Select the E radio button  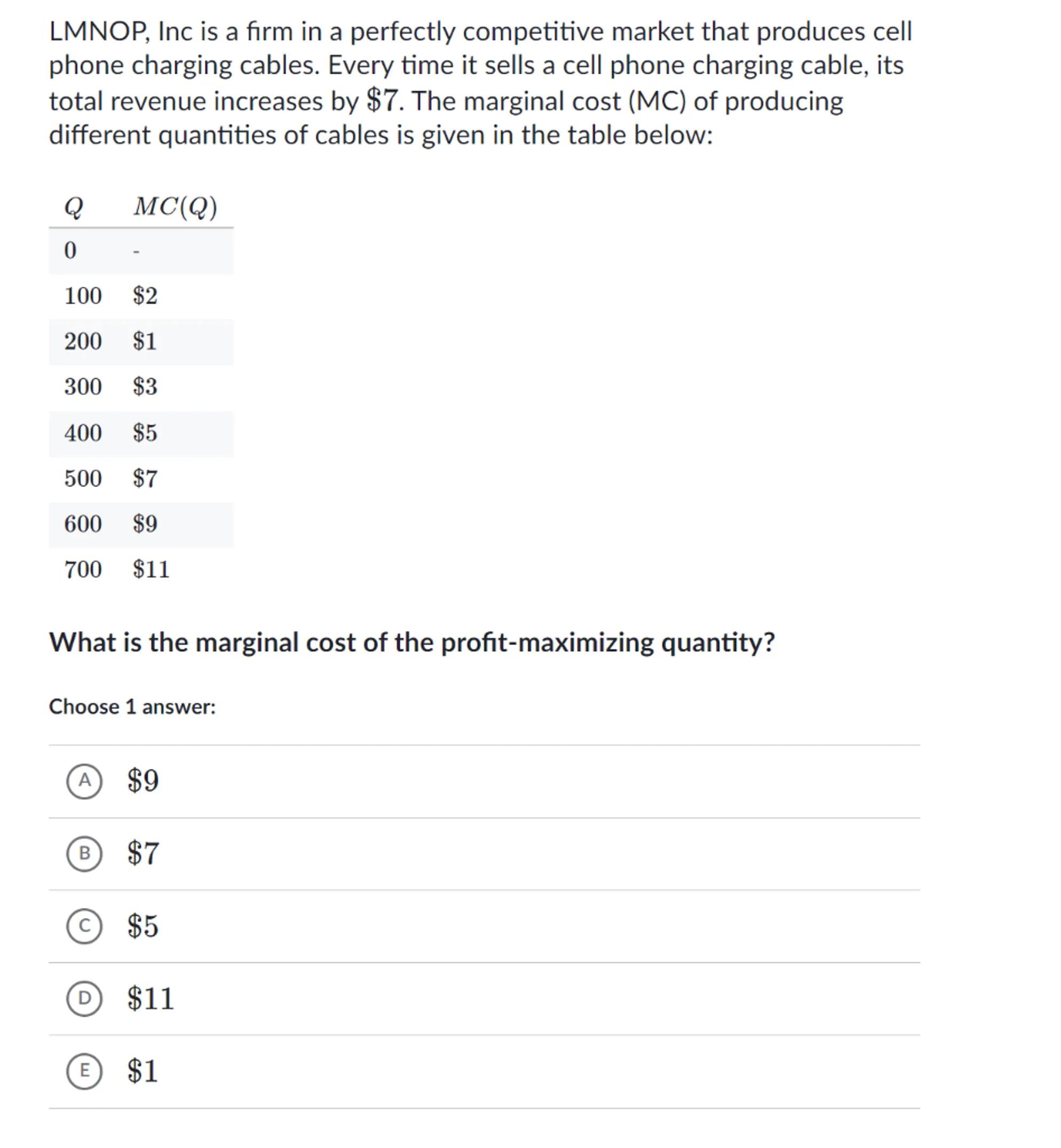click(84, 1071)
